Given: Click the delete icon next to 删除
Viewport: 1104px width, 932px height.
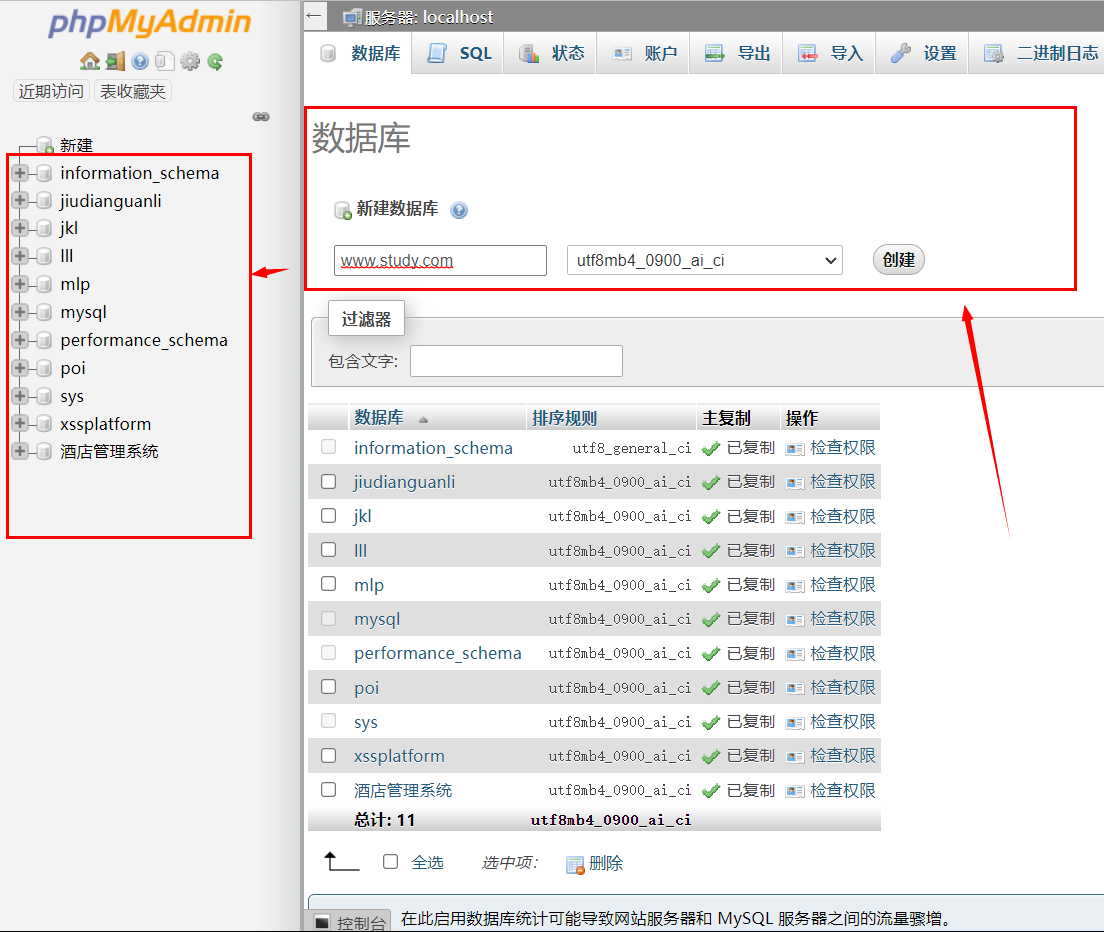Looking at the screenshot, I should tap(575, 865).
